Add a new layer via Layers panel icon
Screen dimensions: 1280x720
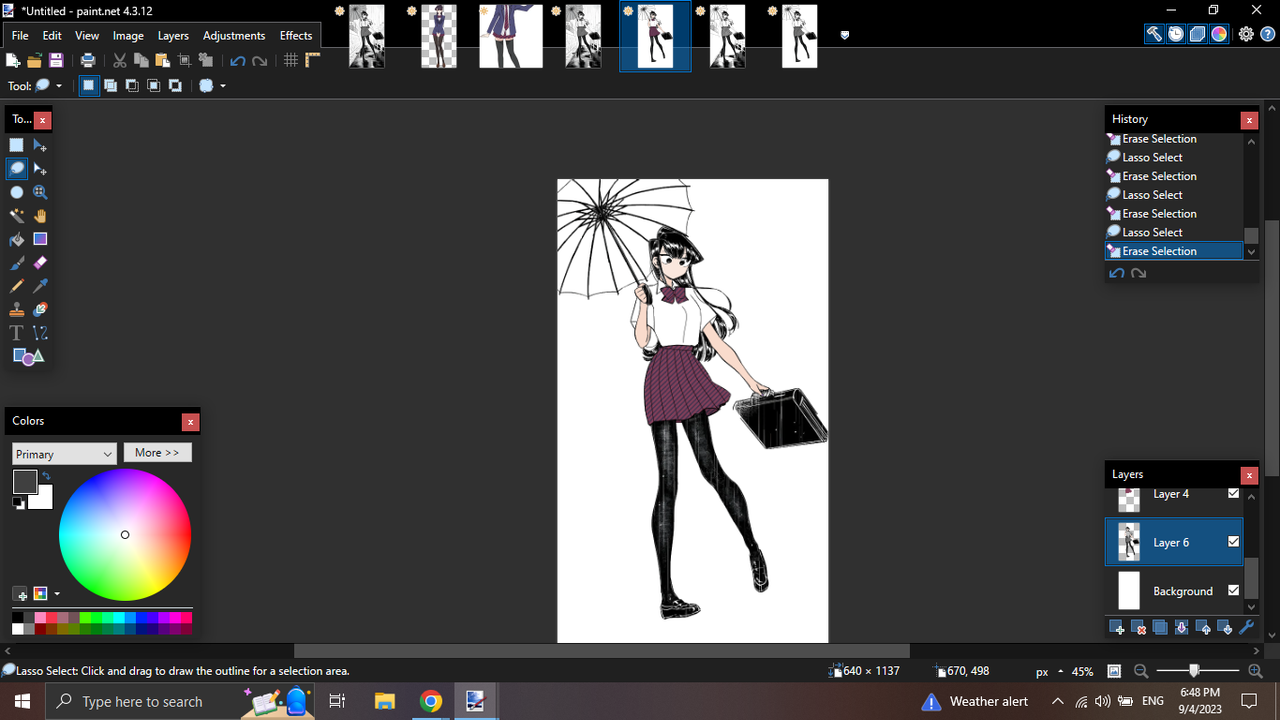[1116, 627]
